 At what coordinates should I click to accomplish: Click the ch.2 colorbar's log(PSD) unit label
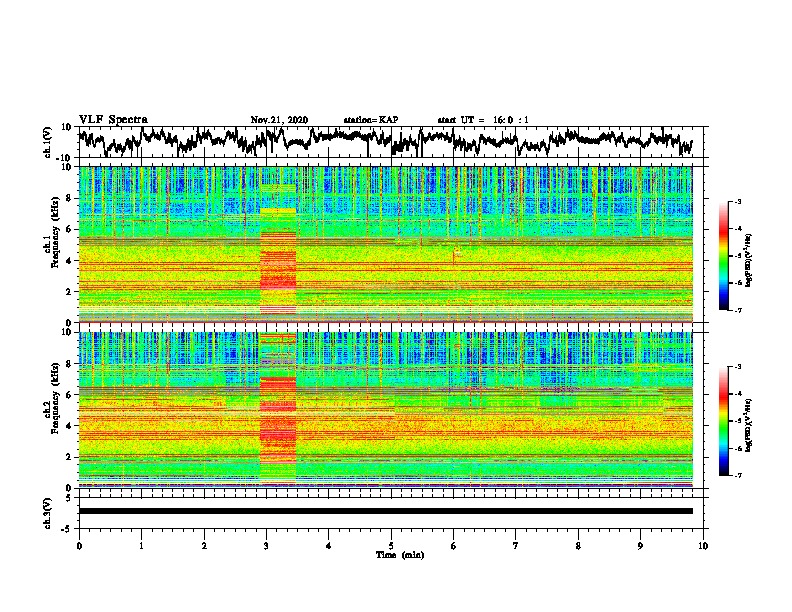[x=749, y=424]
